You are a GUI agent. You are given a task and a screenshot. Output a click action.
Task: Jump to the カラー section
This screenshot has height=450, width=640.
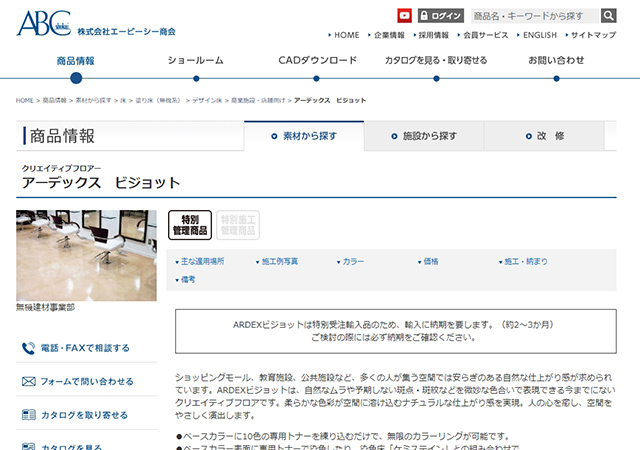[353, 261]
